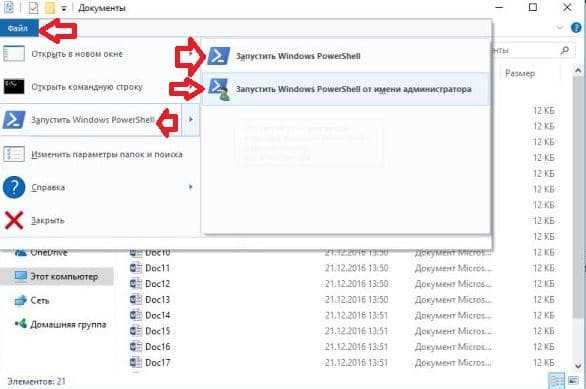Click the PowerShell icon in the submenu top row
586x389 pixels.
point(219,56)
